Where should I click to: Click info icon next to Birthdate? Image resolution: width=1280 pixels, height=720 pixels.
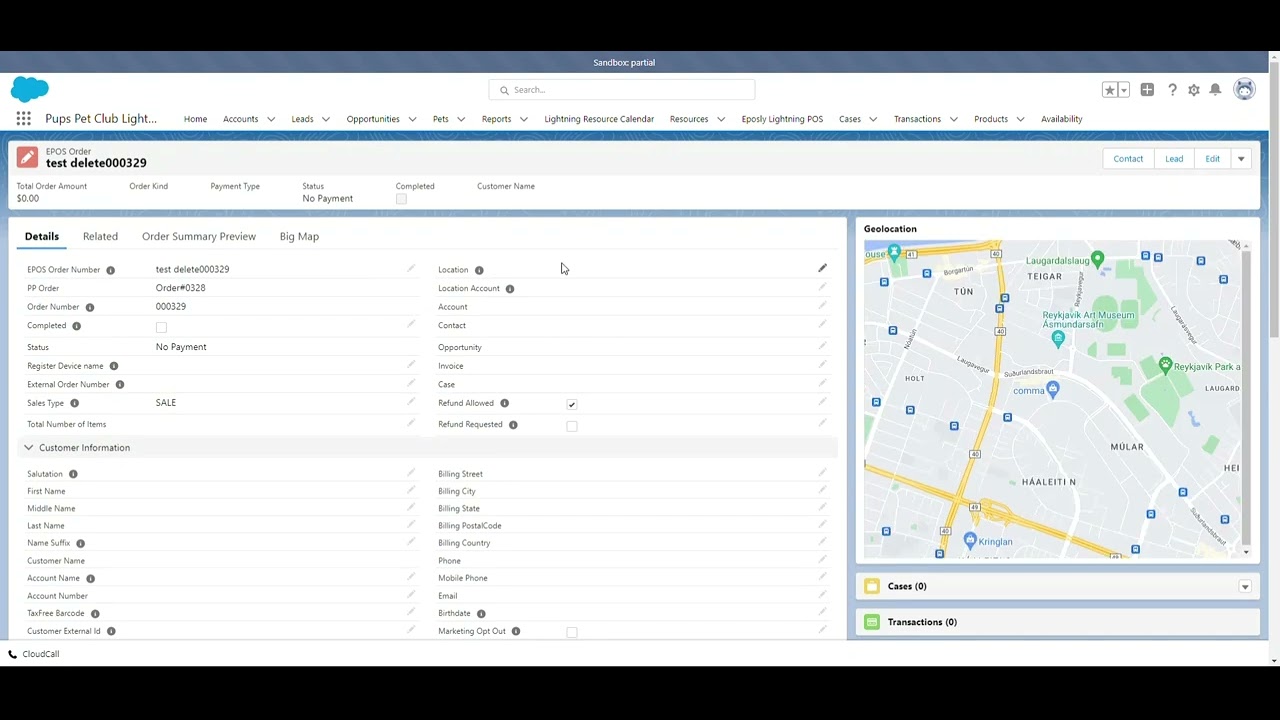[481, 614]
